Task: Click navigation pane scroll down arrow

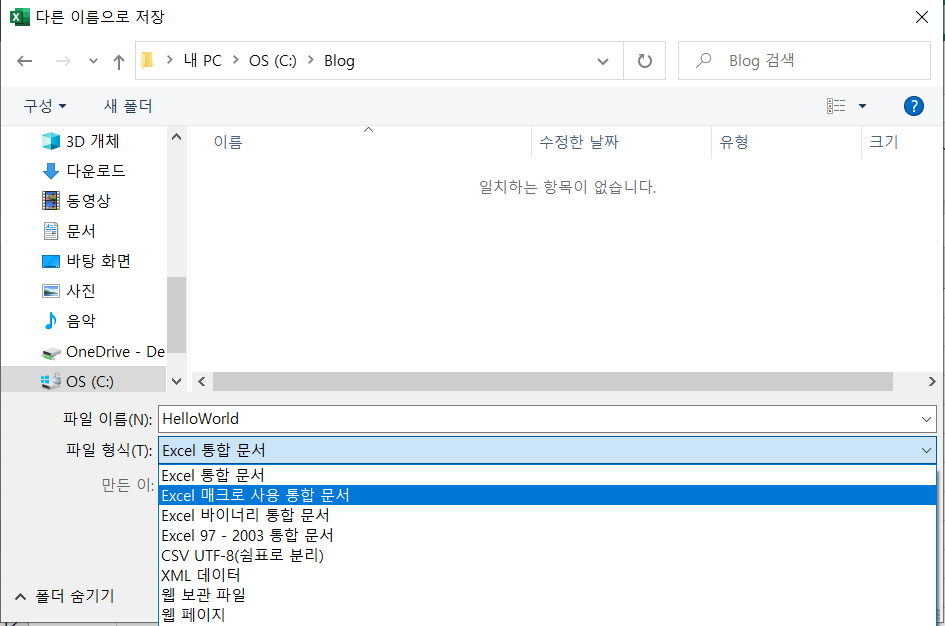Action: tap(176, 381)
